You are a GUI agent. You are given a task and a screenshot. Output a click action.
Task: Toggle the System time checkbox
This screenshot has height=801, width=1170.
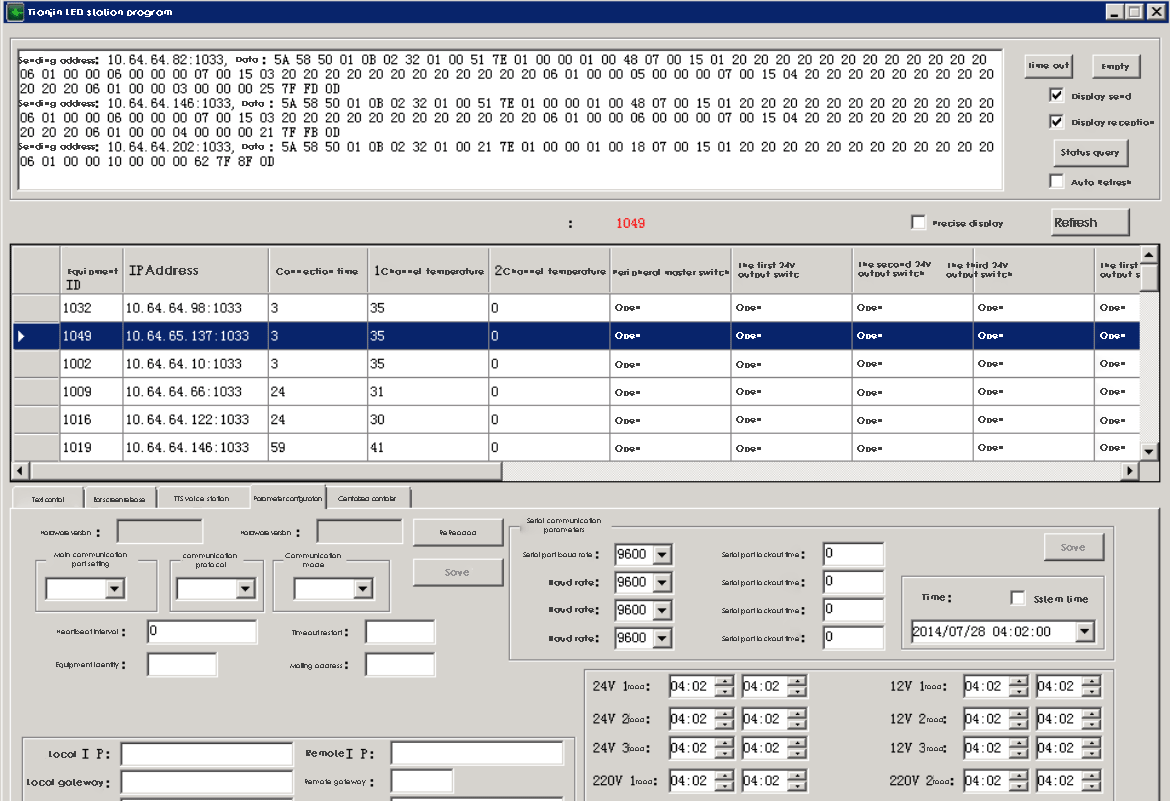point(1018,598)
